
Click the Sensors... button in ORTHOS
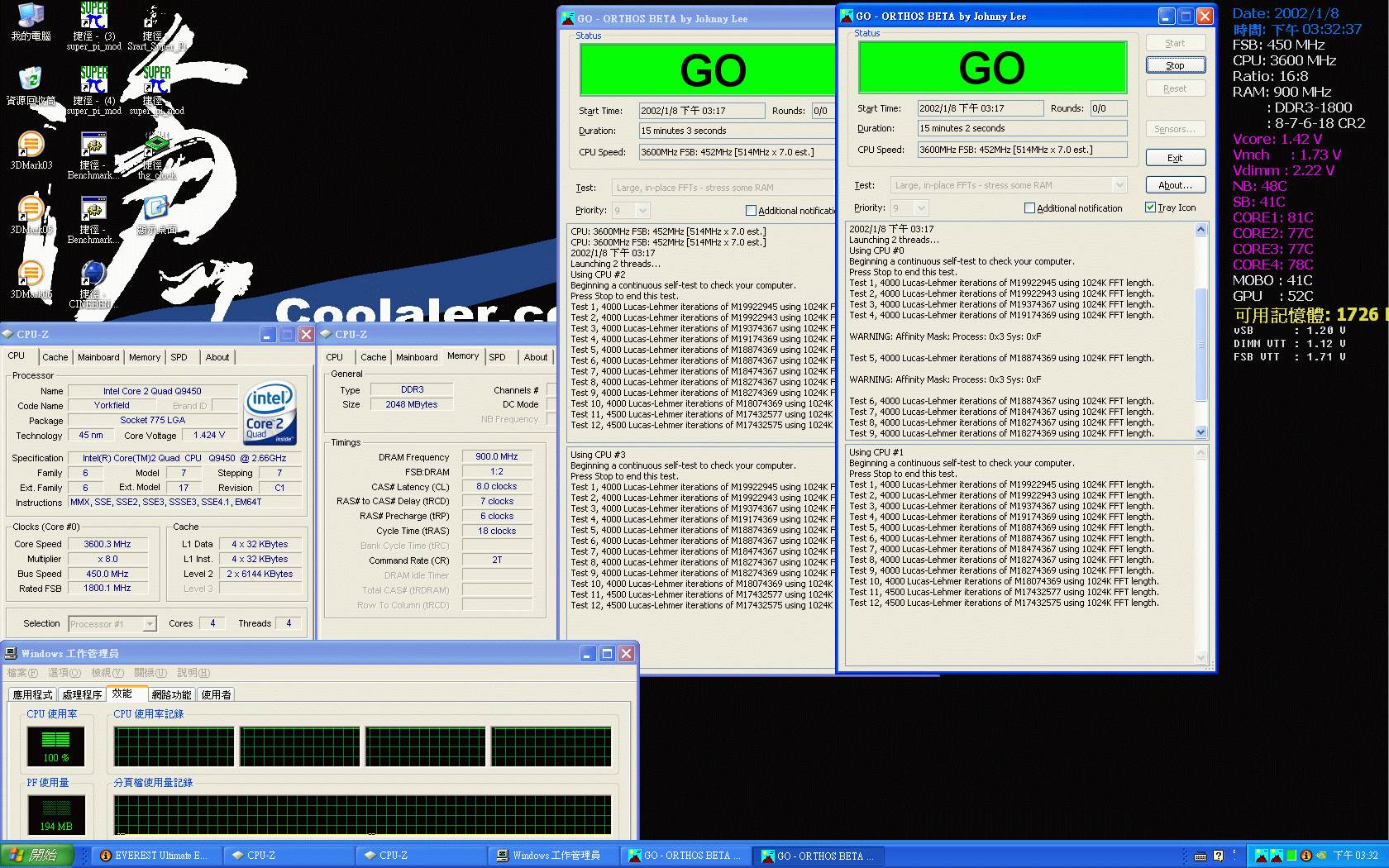coord(1175,129)
